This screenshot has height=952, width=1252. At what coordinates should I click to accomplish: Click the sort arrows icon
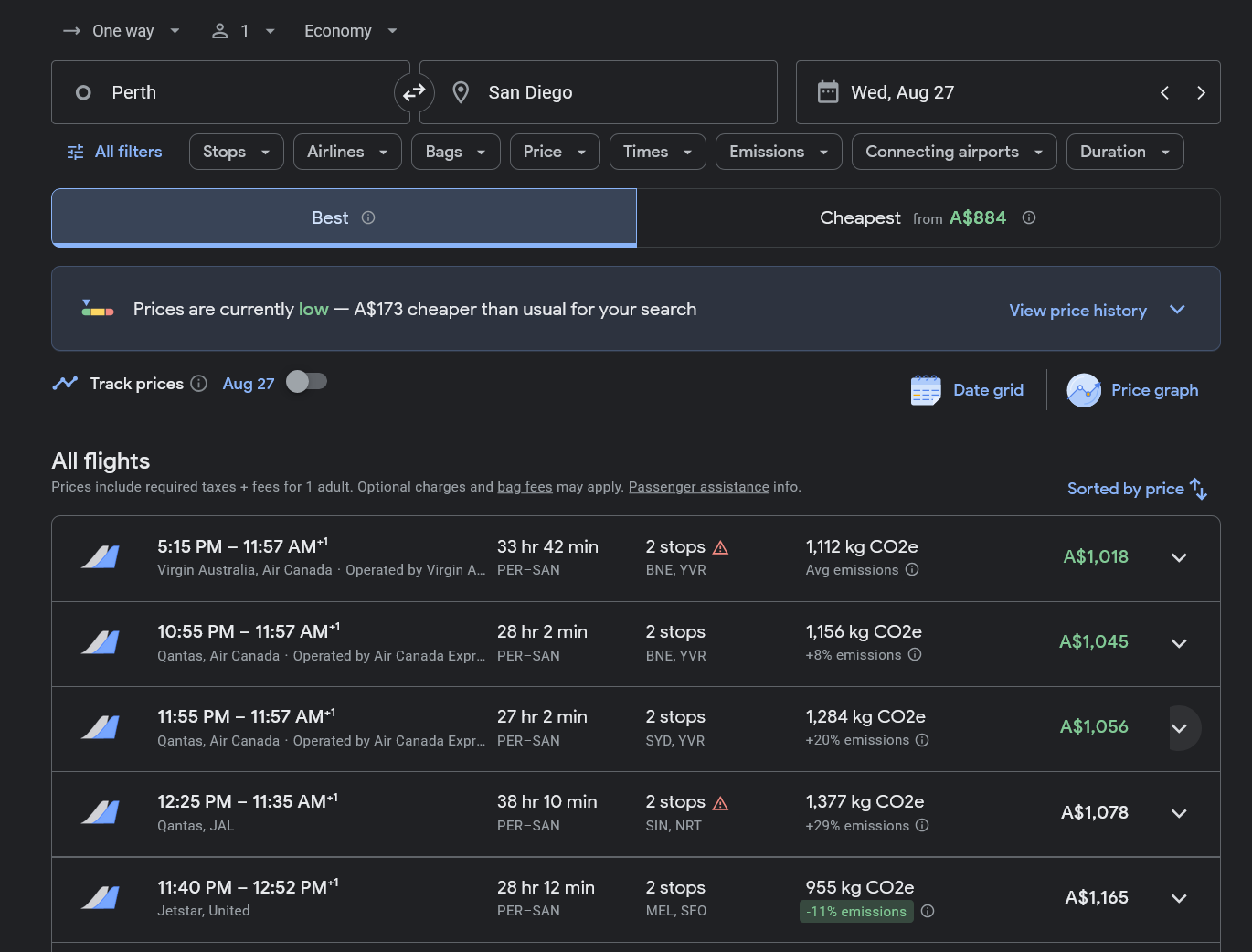click(1199, 489)
